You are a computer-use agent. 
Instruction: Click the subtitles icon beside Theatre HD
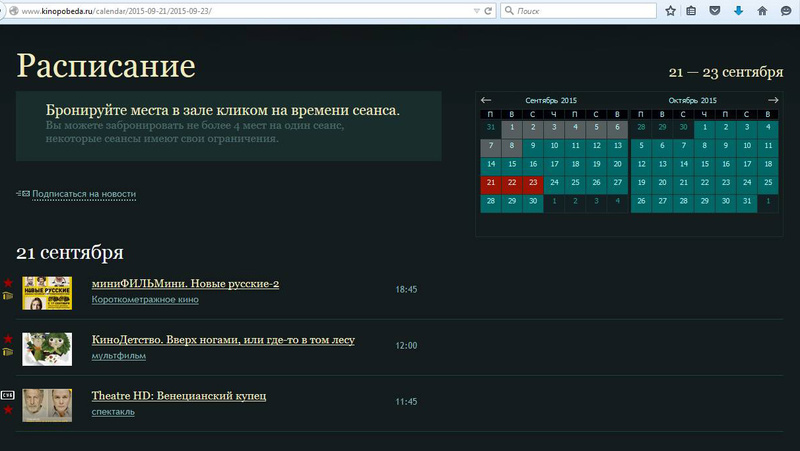(x=8, y=395)
